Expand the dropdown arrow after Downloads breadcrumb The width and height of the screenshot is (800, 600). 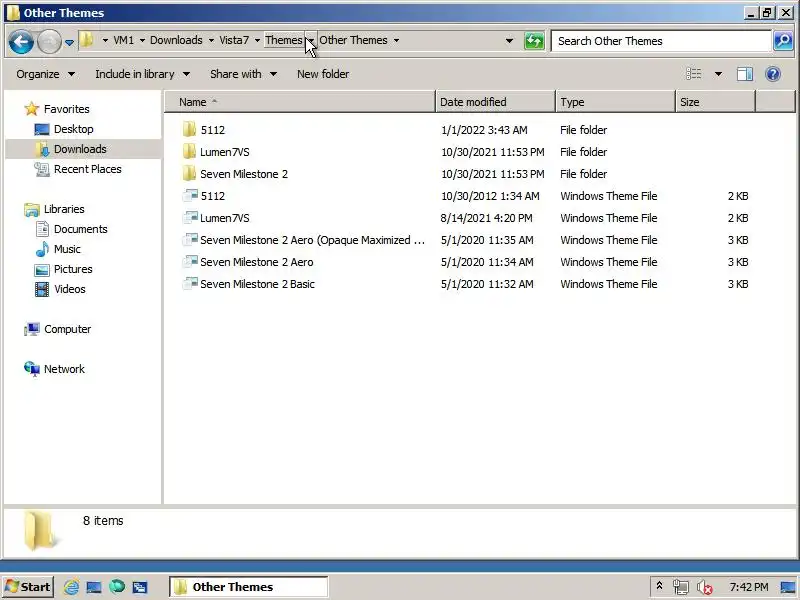(x=211, y=40)
